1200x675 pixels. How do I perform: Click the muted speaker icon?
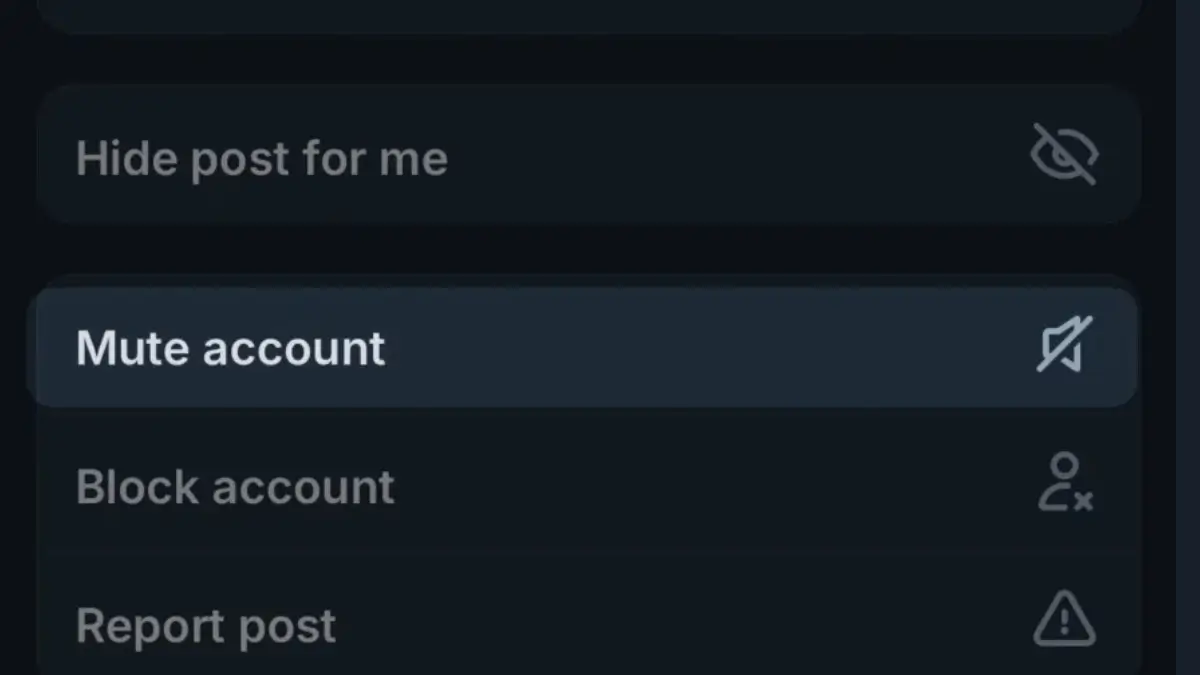pos(1064,345)
